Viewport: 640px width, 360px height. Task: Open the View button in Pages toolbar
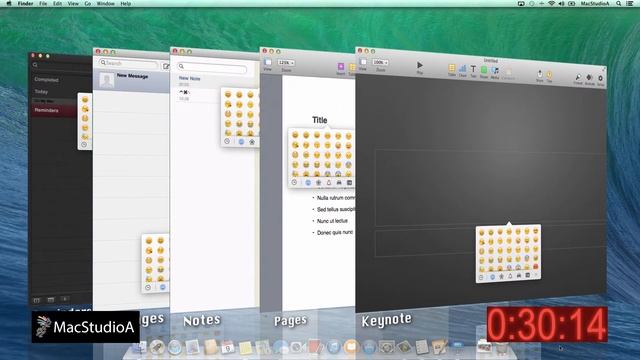(268, 62)
